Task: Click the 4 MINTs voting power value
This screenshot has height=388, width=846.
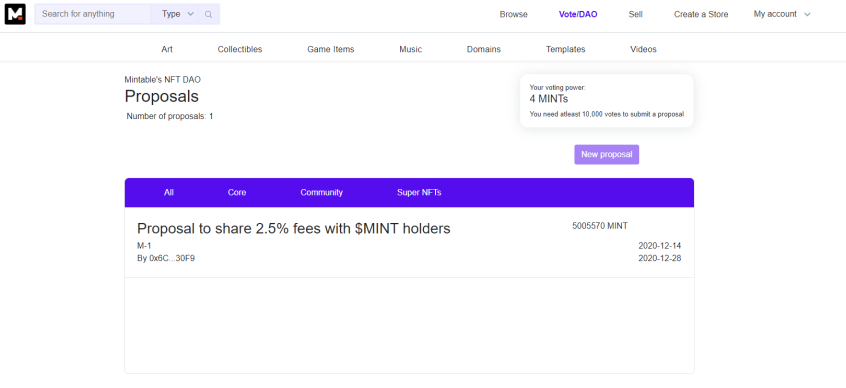Action: [549, 99]
